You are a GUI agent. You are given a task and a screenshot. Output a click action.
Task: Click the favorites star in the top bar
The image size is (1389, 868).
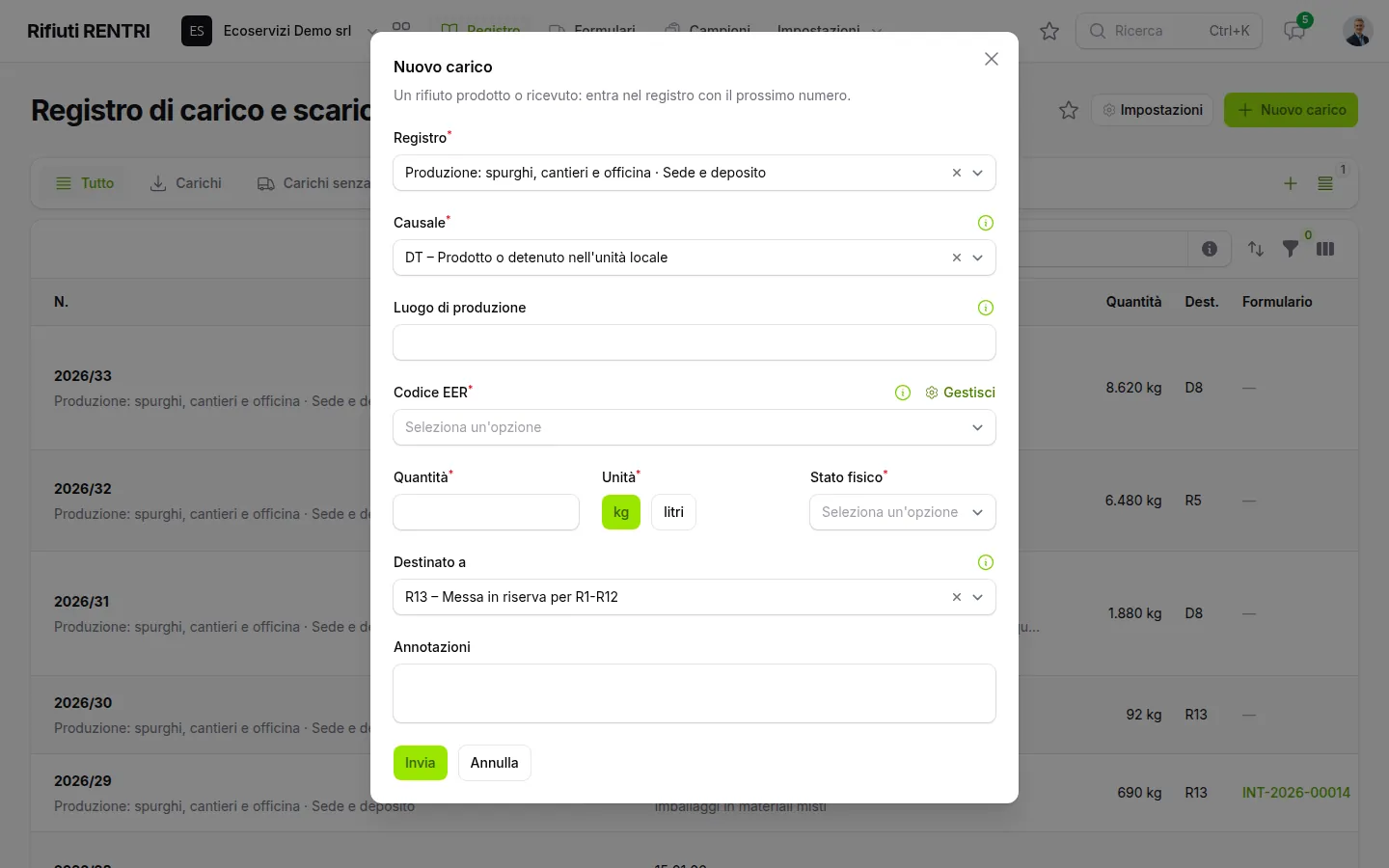click(1049, 31)
